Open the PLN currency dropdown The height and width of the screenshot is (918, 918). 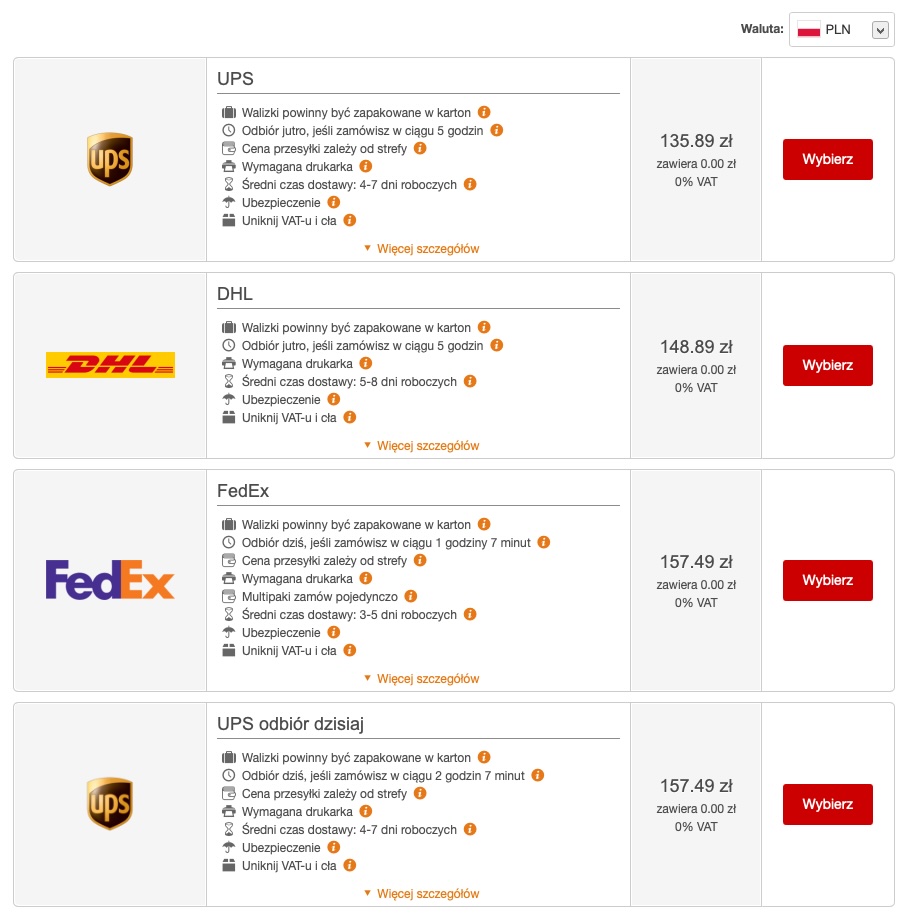[841, 30]
